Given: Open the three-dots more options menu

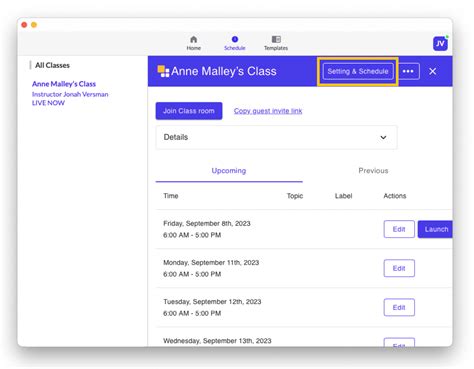Looking at the screenshot, I should click(408, 71).
